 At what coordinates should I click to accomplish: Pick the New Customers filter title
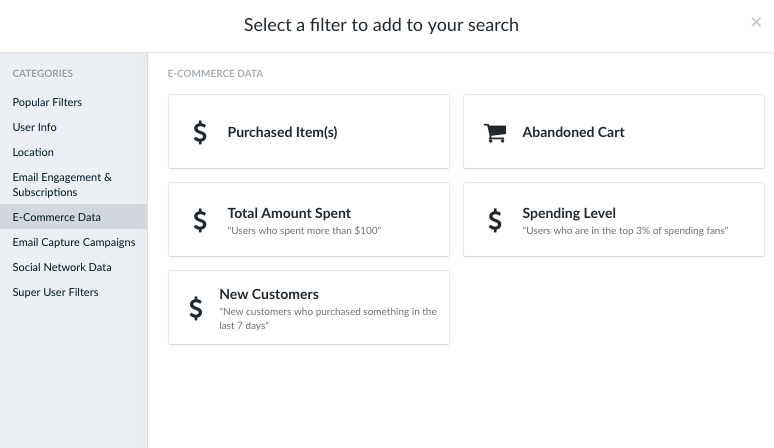click(x=269, y=294)
